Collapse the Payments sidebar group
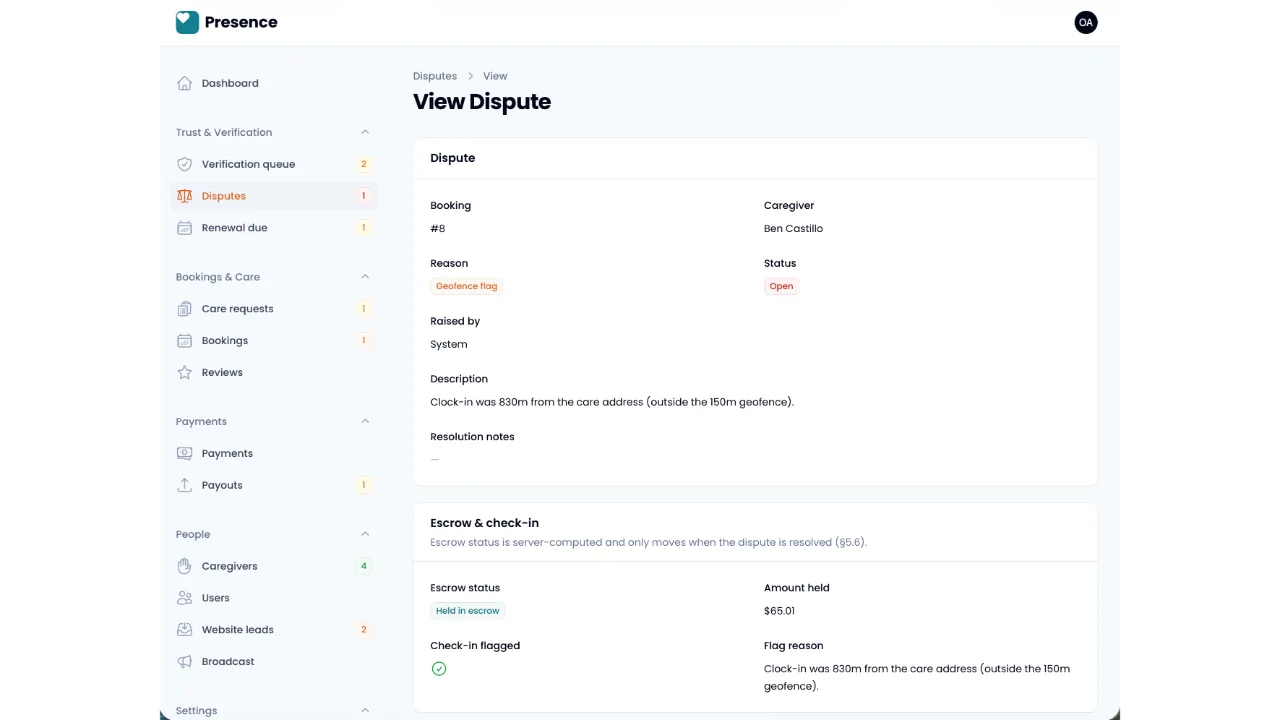This screenshot has height=720, width=1280. click(365, 421)
